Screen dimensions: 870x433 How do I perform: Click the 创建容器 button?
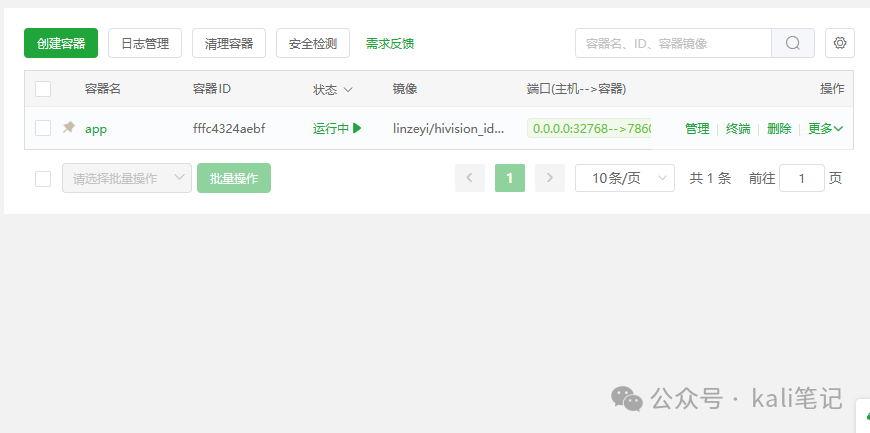coord(61,43)
